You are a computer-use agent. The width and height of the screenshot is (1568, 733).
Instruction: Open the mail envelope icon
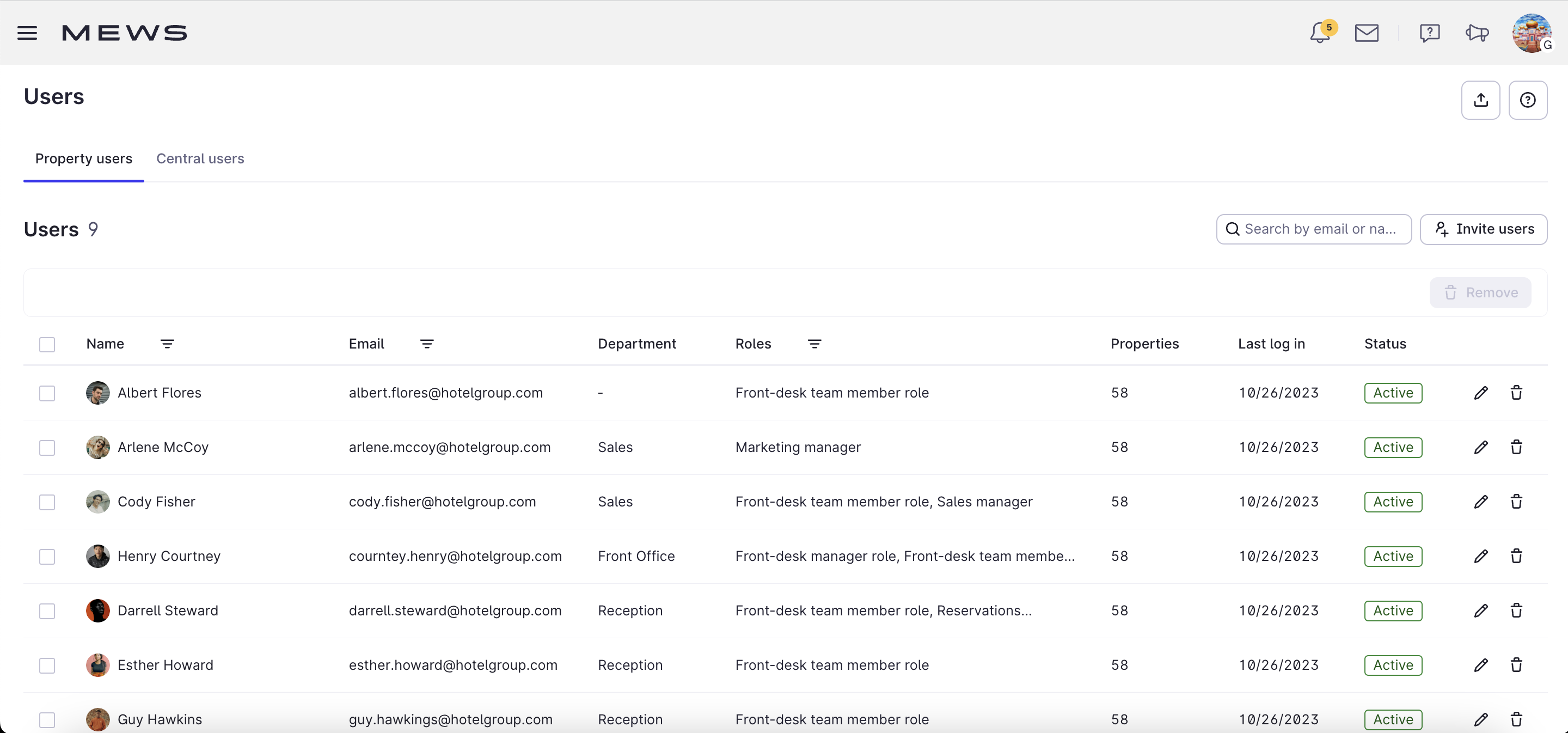point(1367,33)
